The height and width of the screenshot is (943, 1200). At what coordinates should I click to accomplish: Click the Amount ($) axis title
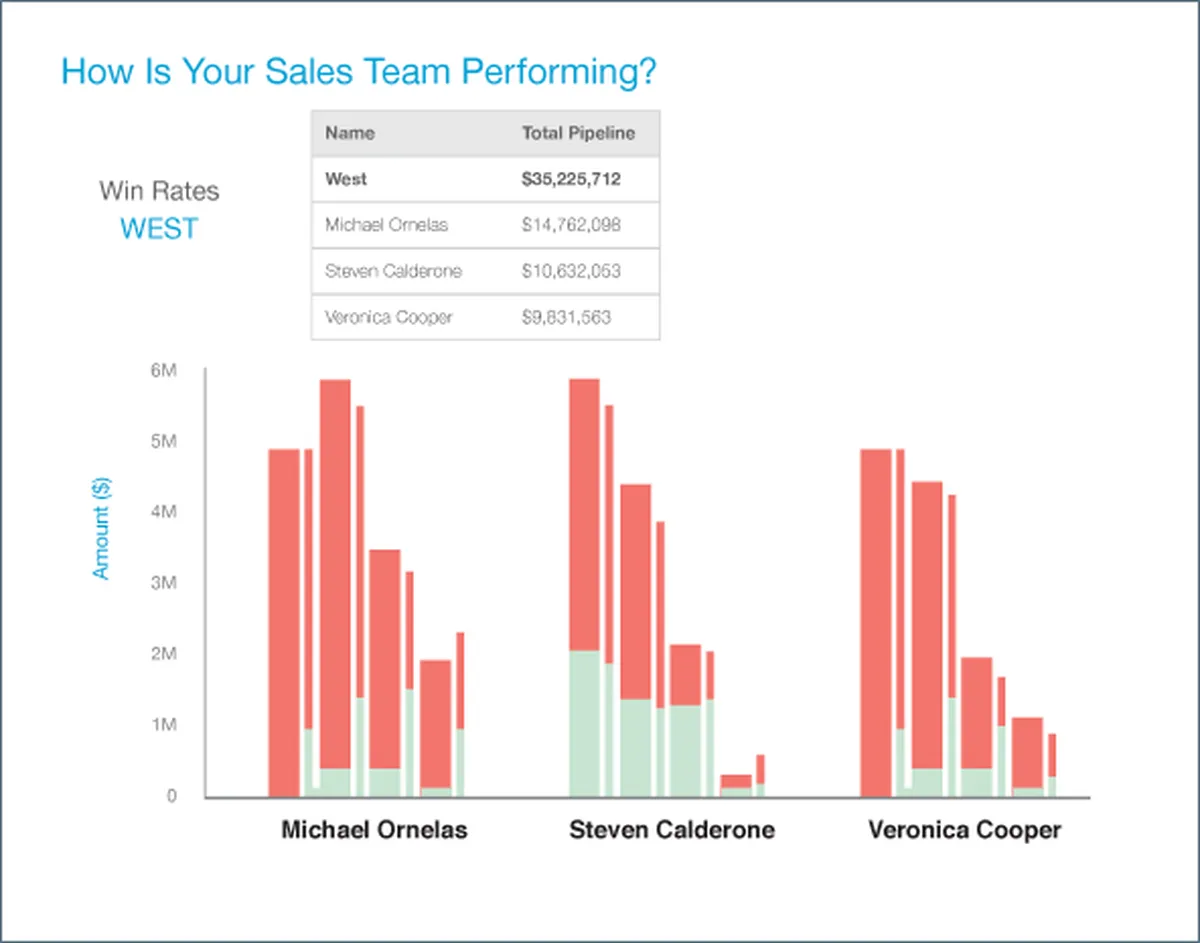tap(101, 528)
